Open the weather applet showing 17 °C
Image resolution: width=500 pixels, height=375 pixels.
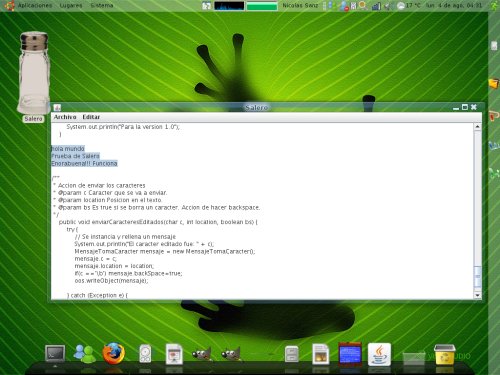pyautogui.click(x=409, y=6)
